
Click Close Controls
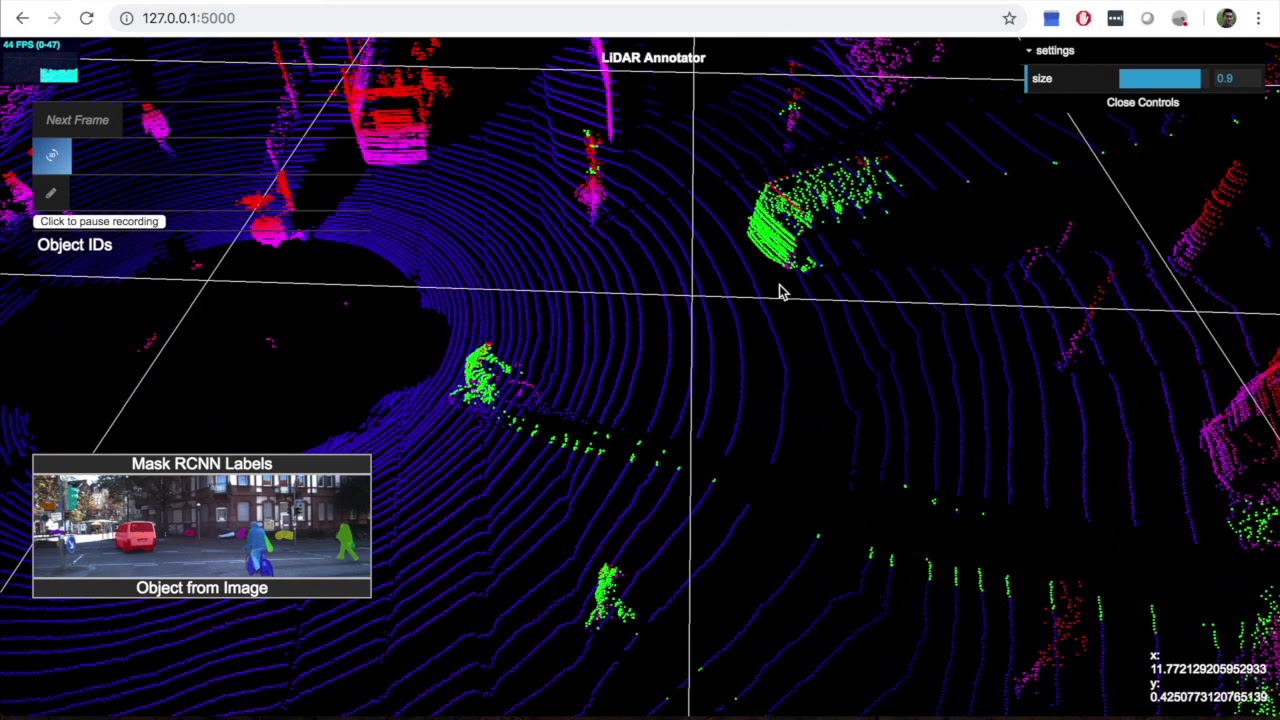click(1143, 103)
